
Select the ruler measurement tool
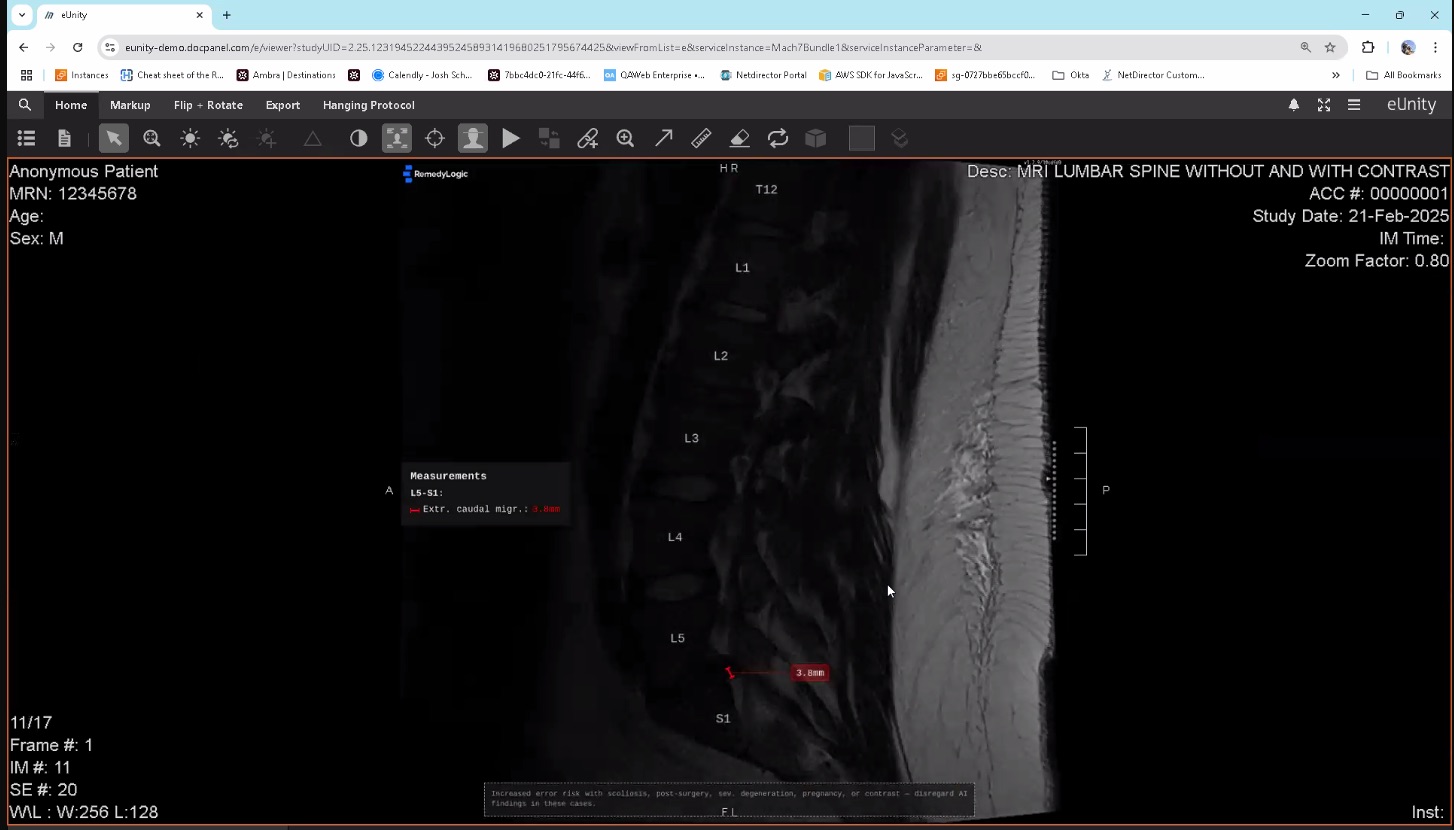click(702, 139)
